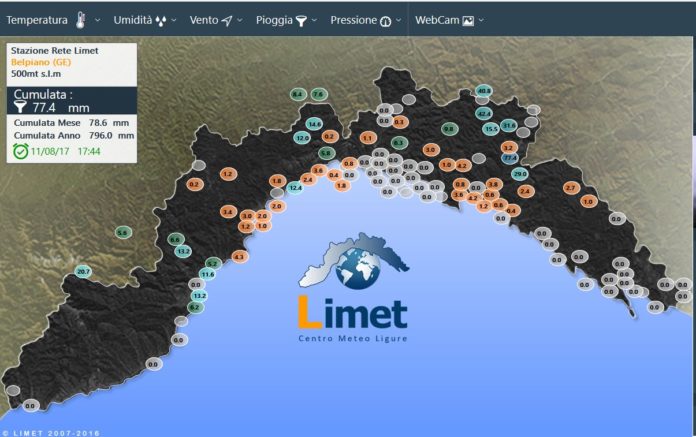Select the 12.0 rainfall station marker
Screen dimensions: 696x437
coord(302,138)
